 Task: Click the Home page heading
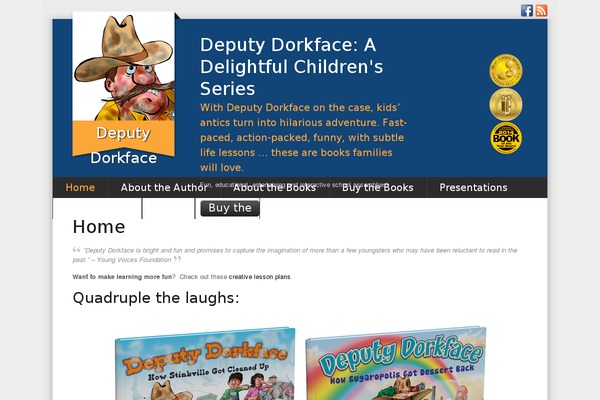tap(99, 227)
